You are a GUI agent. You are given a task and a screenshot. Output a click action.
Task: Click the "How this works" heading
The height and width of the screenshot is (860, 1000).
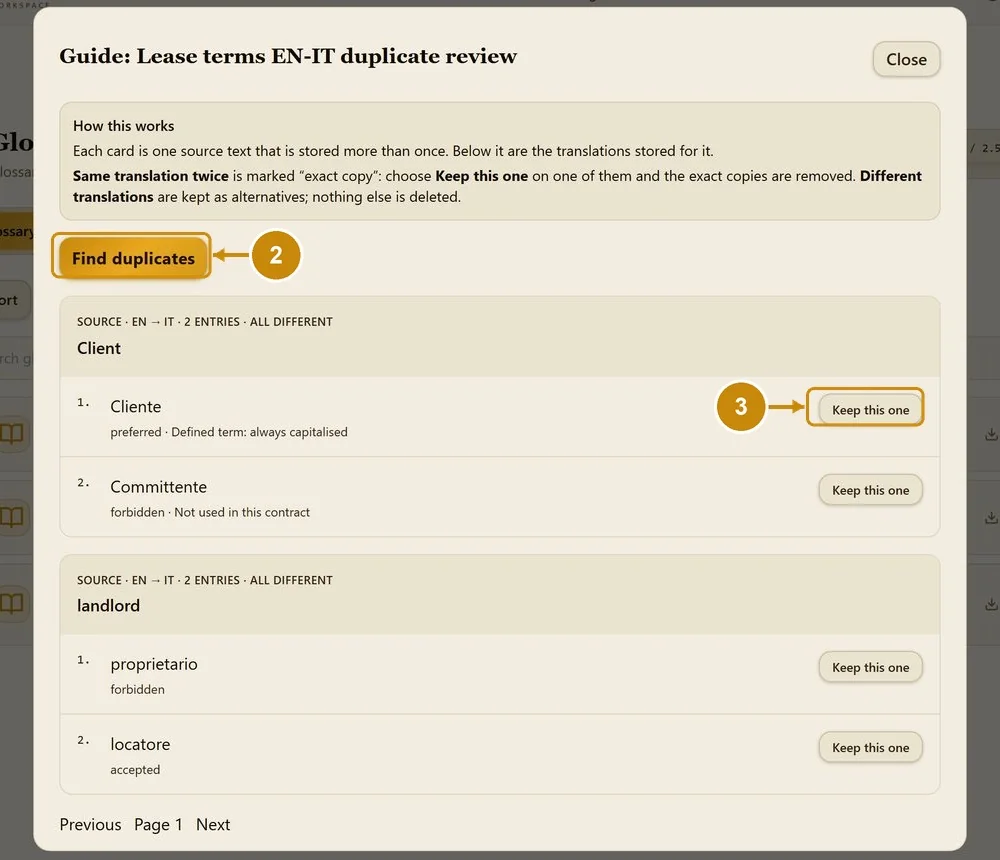coord(123,126)
